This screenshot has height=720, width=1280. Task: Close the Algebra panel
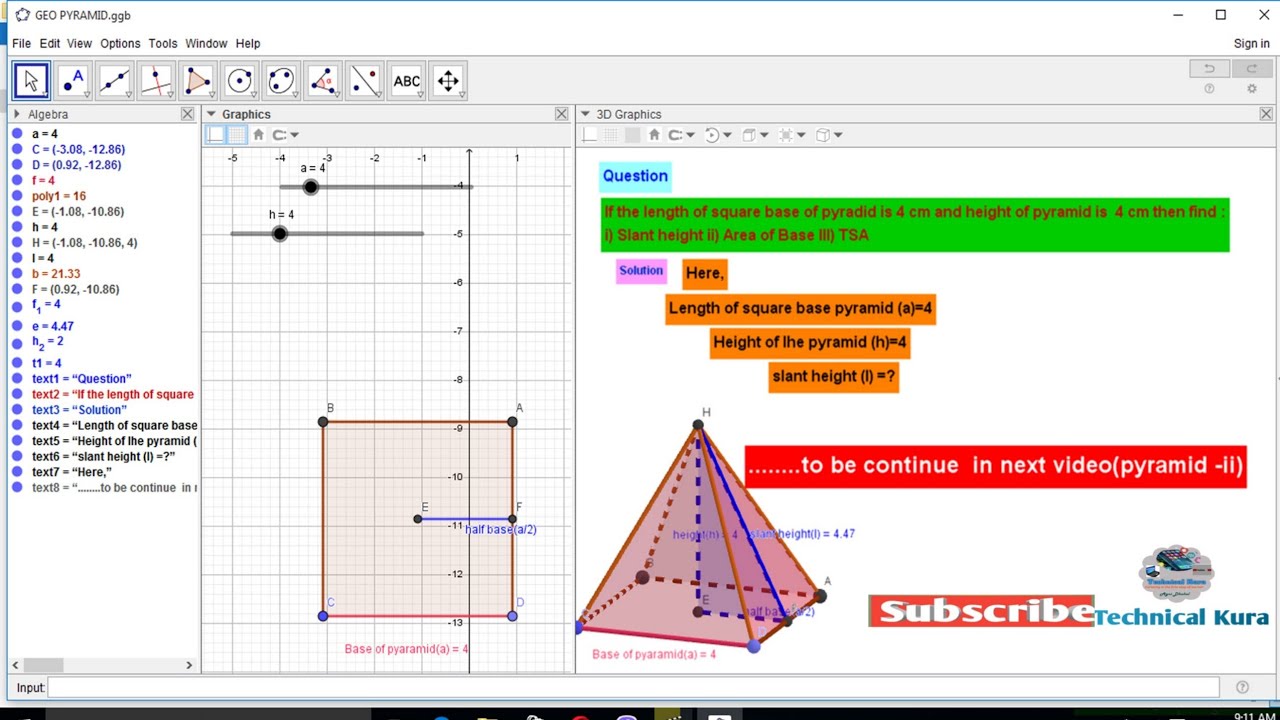pos(187,114)
